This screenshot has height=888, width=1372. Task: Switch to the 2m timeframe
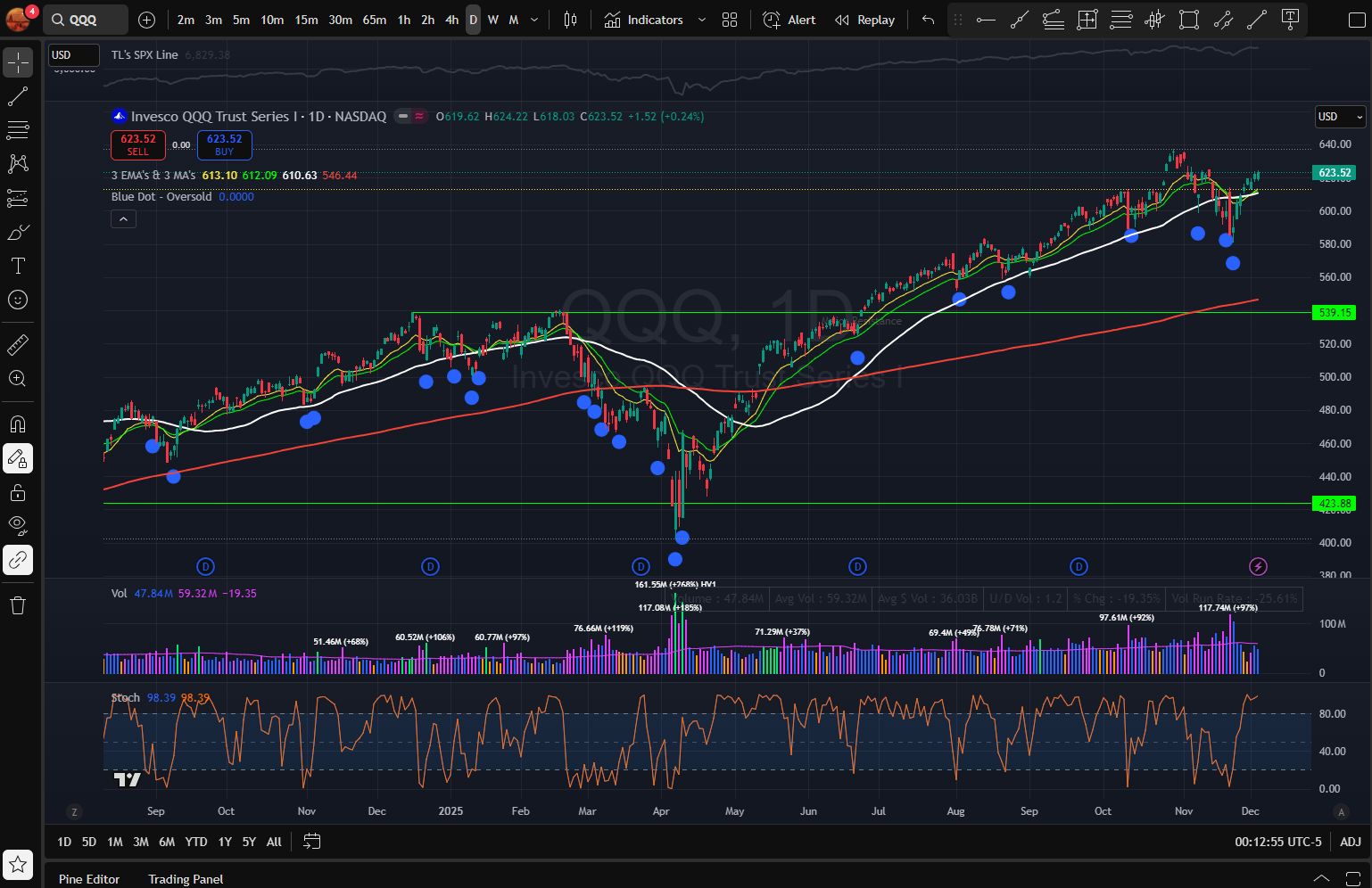click(186, 20)
